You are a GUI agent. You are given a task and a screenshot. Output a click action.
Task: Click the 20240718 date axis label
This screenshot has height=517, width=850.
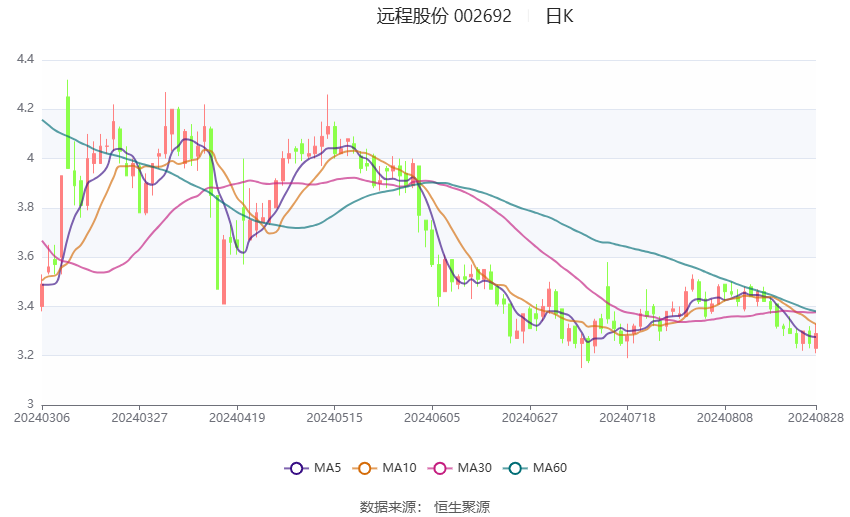click(x=627, y=418)
